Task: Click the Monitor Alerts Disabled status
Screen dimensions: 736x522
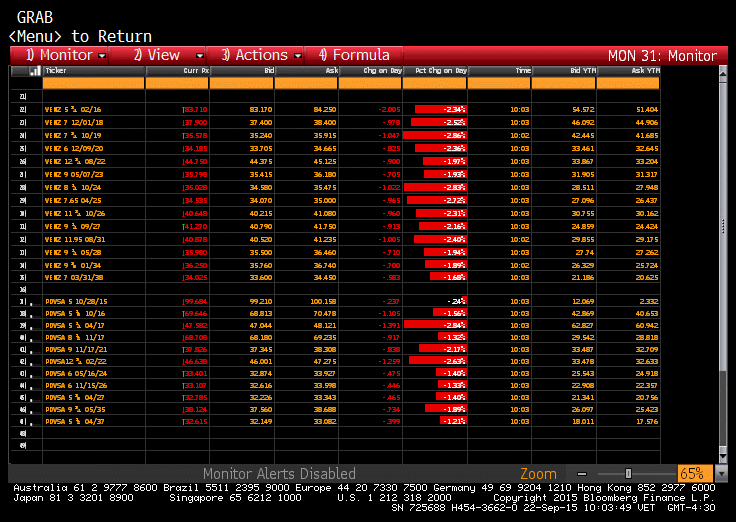Action: pos(279,474)
